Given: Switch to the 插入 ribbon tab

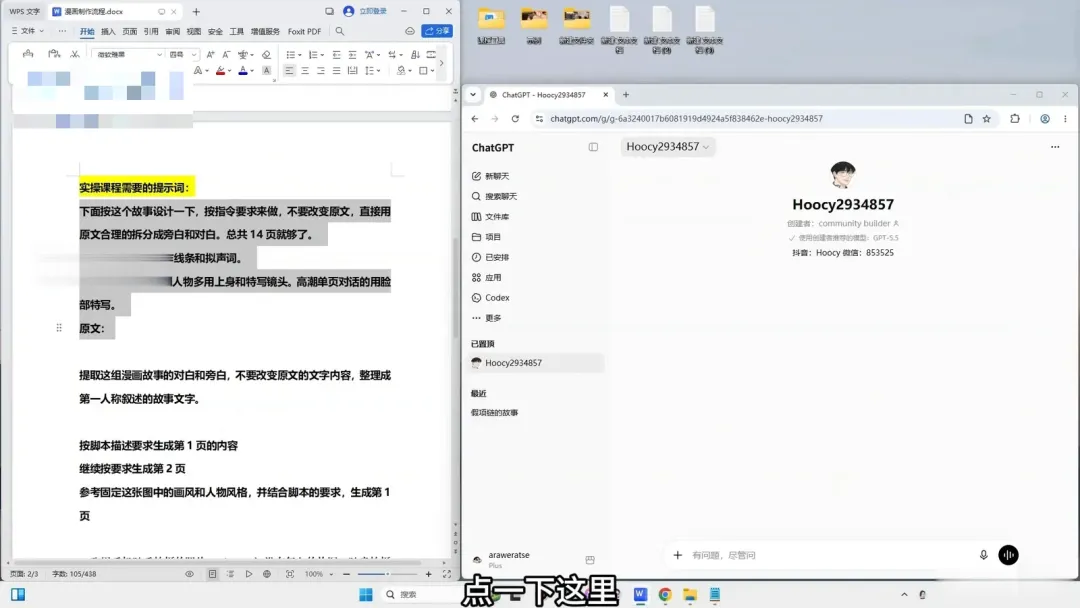Looking at the screenshot, I should [108, 32].
